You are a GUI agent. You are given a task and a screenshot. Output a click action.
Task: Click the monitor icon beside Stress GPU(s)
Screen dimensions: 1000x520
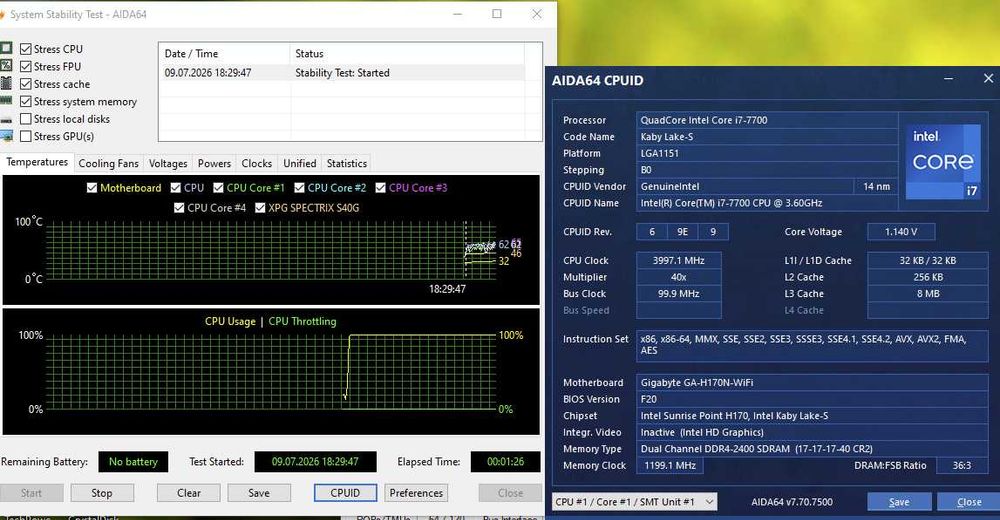6,136
